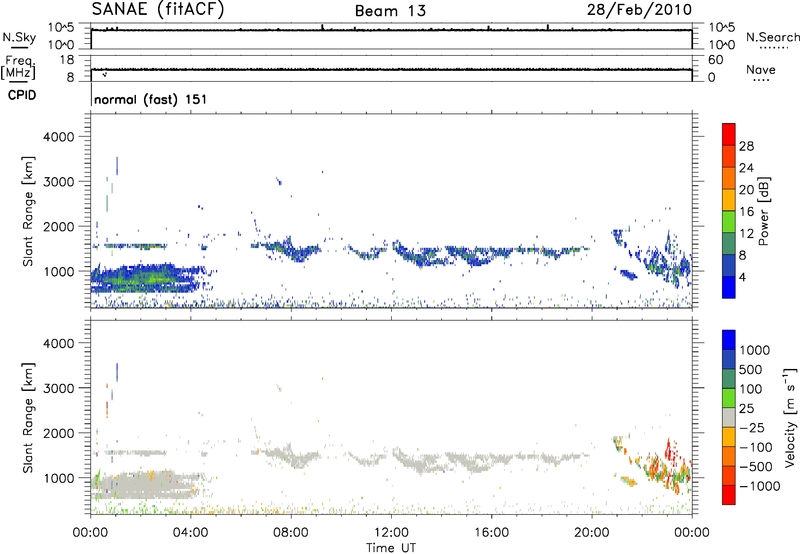Click the Power [dB] colorbar title
Viewport: 800px width, 554px height.
(x=763, y=211)
